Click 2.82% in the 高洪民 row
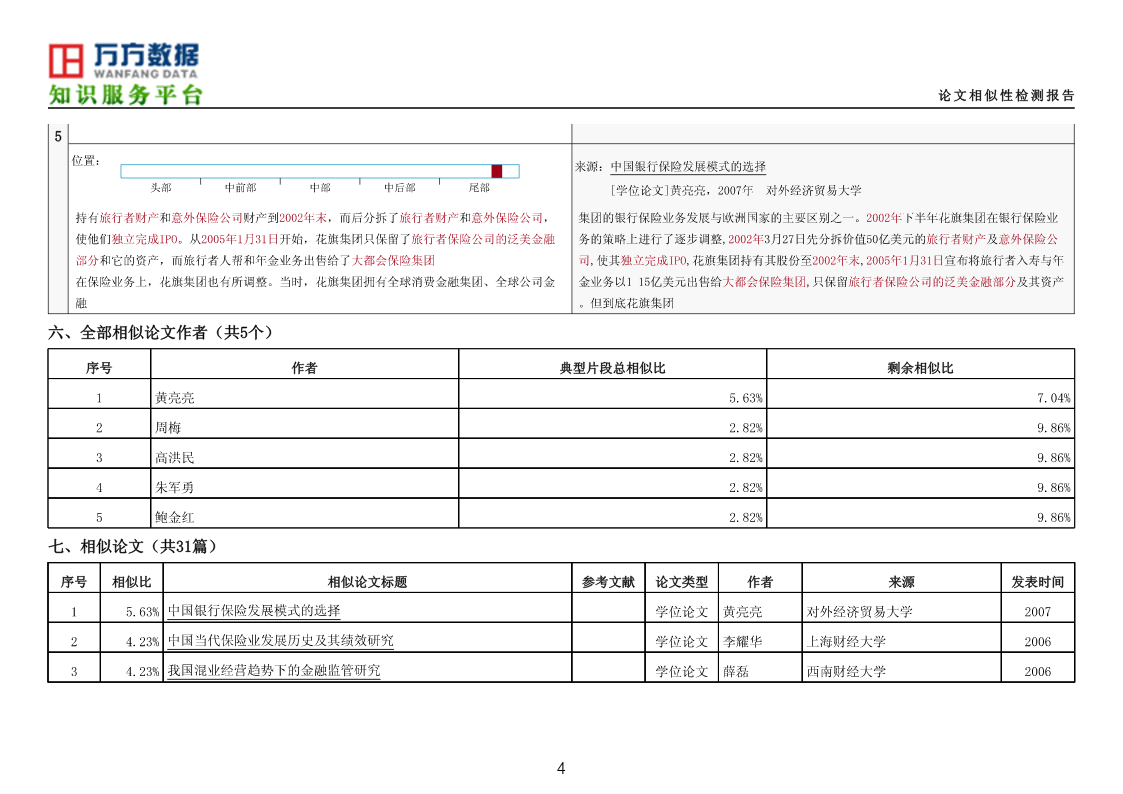 [746, 458]
